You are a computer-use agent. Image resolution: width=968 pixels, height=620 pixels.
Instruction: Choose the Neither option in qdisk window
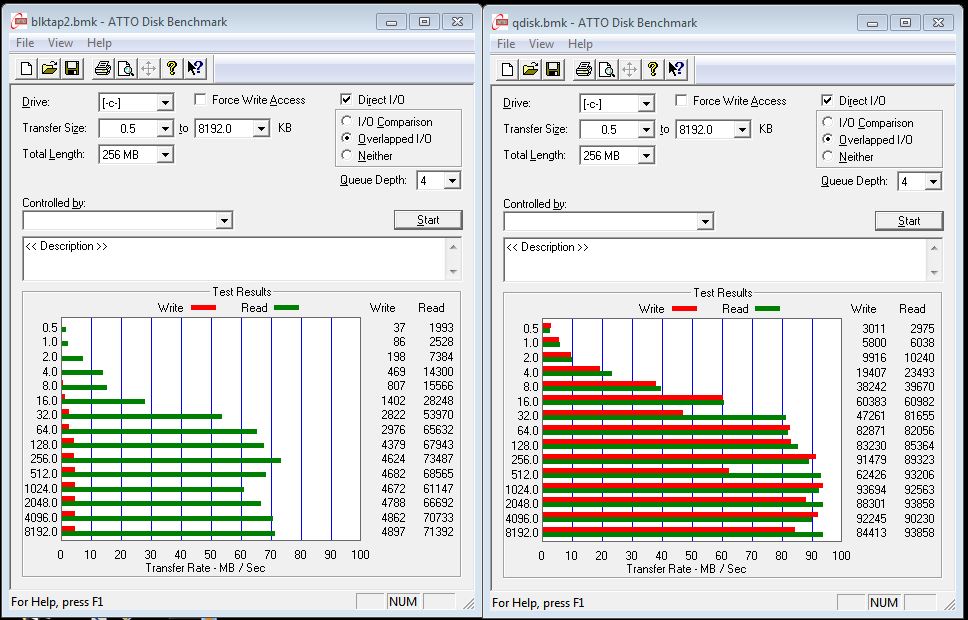pos(828,157)
